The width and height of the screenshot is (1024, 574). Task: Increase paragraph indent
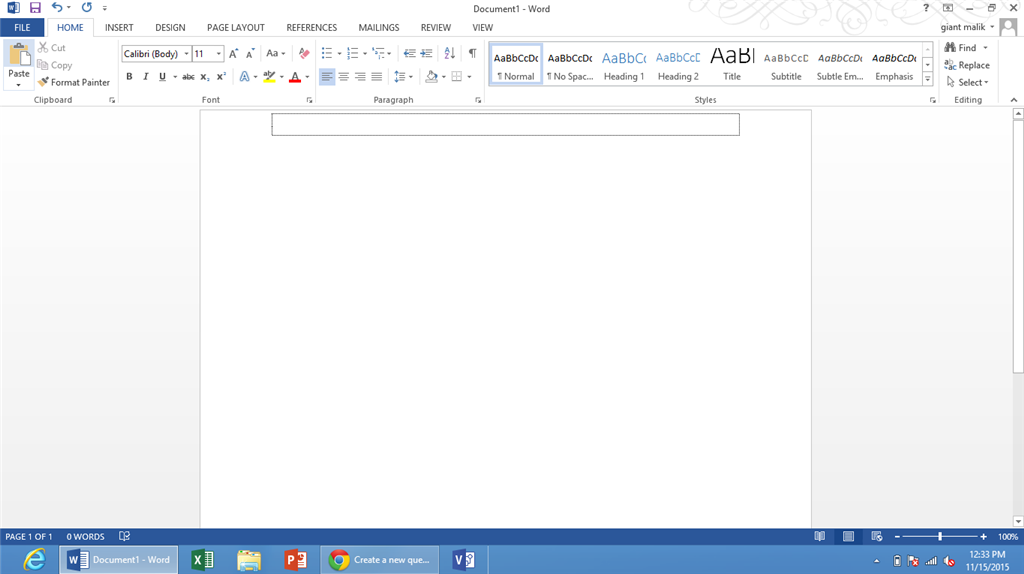click(x=426, y=54)
